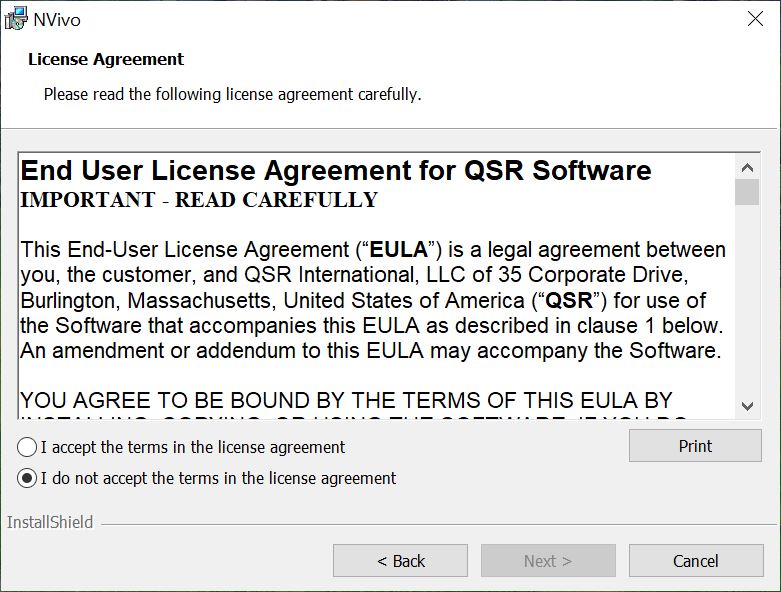This screenshot has height=592, width=781.
Task: Click the 'I accept the terms in the license agreement' label
Action: [193, 447]
